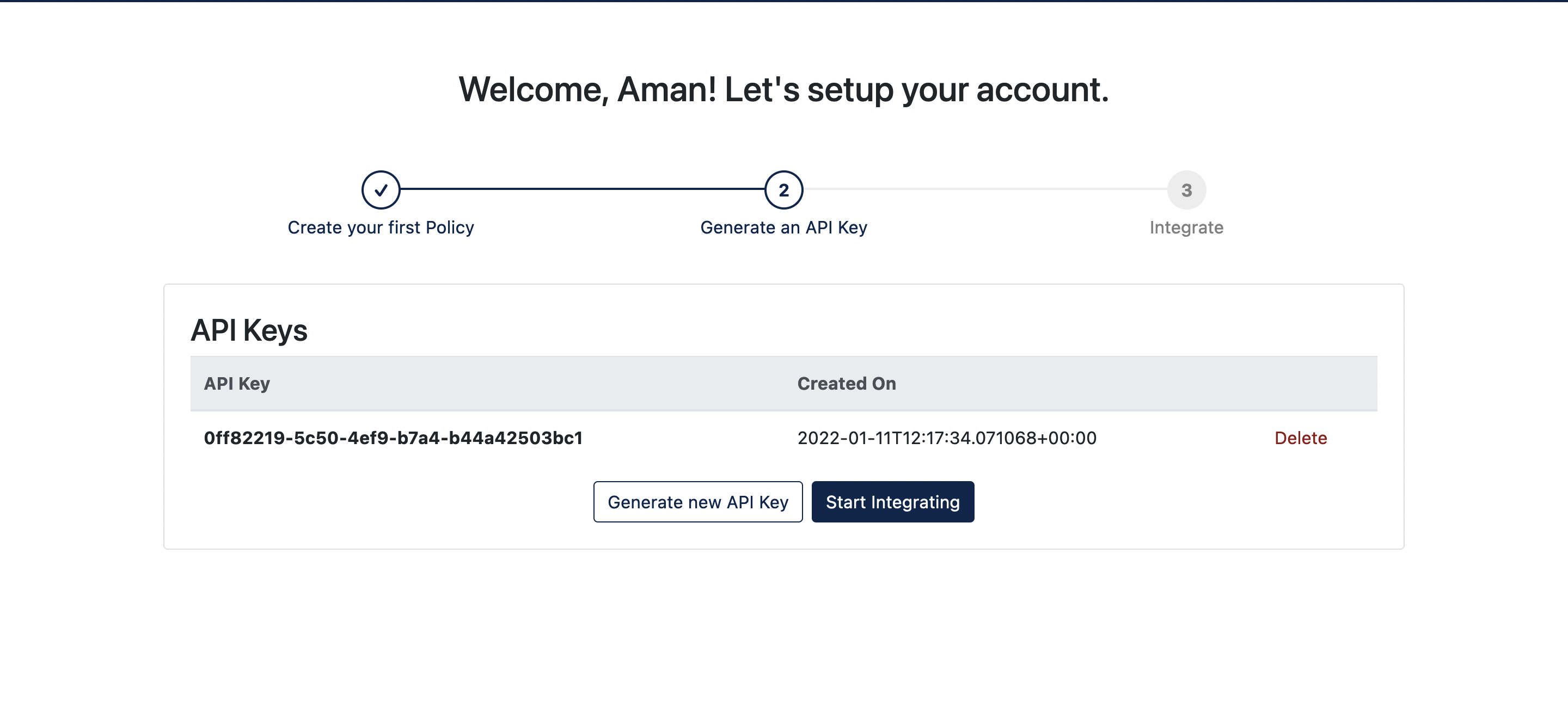
Task: Open the 'Create your first Policy' step
Action: click(381, 227)
